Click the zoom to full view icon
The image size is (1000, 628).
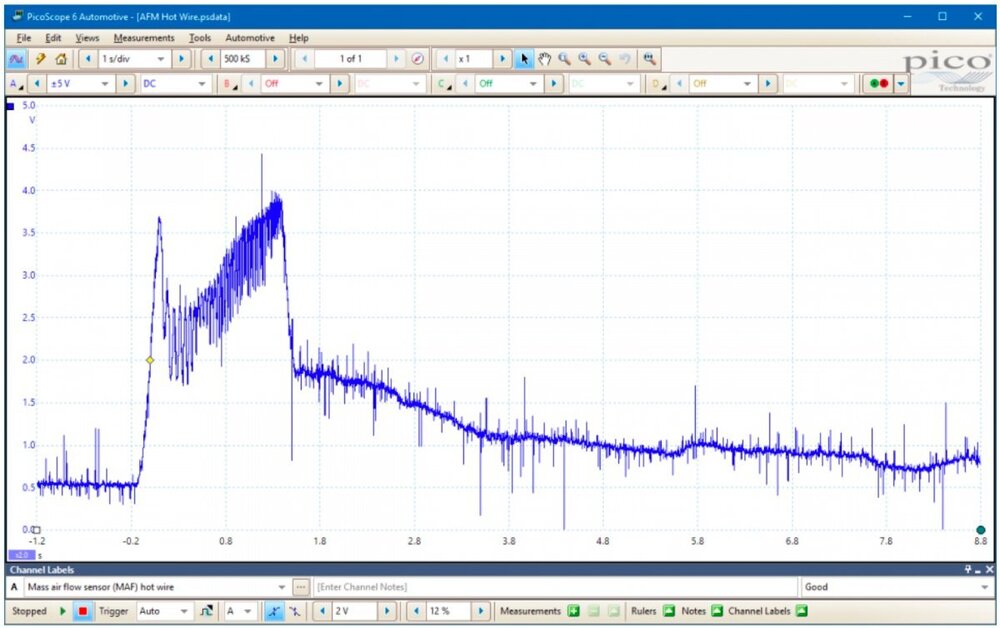pos(650,59)
